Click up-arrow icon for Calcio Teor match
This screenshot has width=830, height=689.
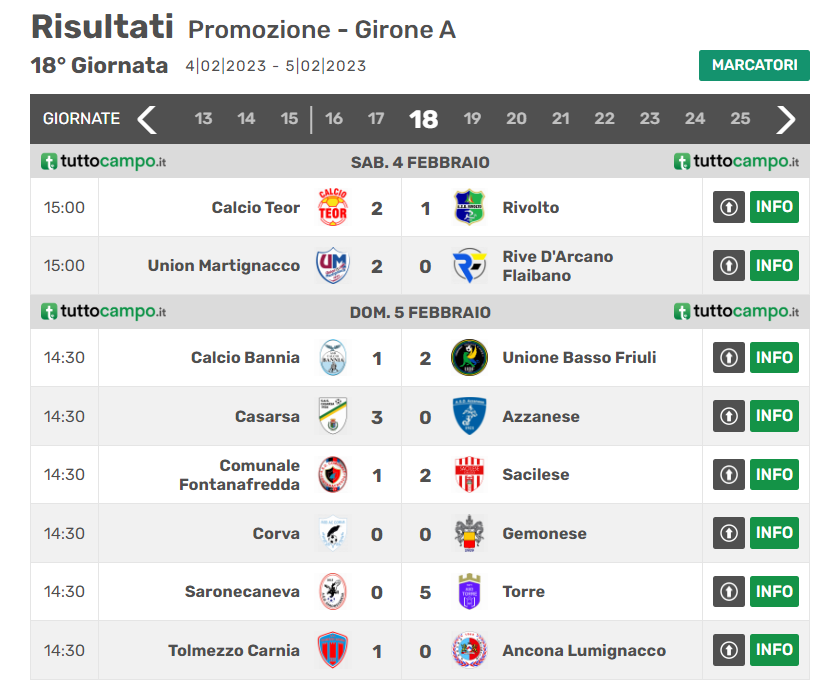(x=729, y=208)
